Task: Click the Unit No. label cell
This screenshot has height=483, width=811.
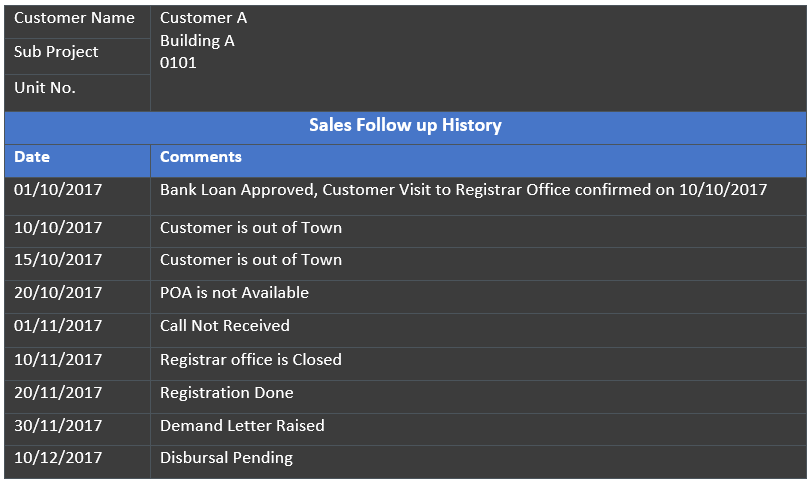Action: point(45,88)
